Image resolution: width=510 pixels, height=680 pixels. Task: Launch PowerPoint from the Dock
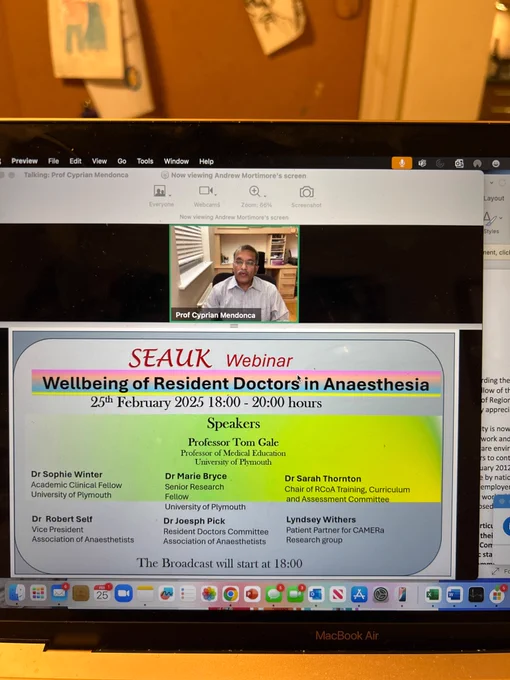click(252, 594)
